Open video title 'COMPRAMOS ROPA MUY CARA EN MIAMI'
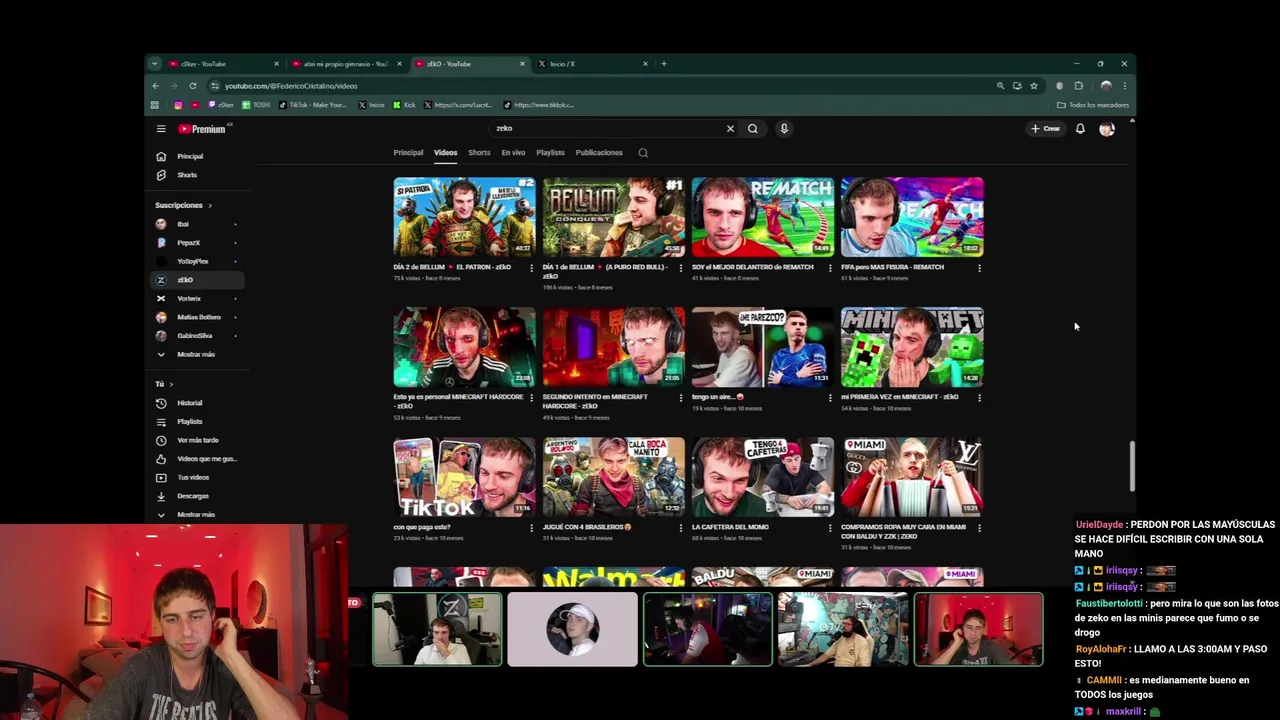The width and height of the screenshot is (1280, 720). (903, 531)
